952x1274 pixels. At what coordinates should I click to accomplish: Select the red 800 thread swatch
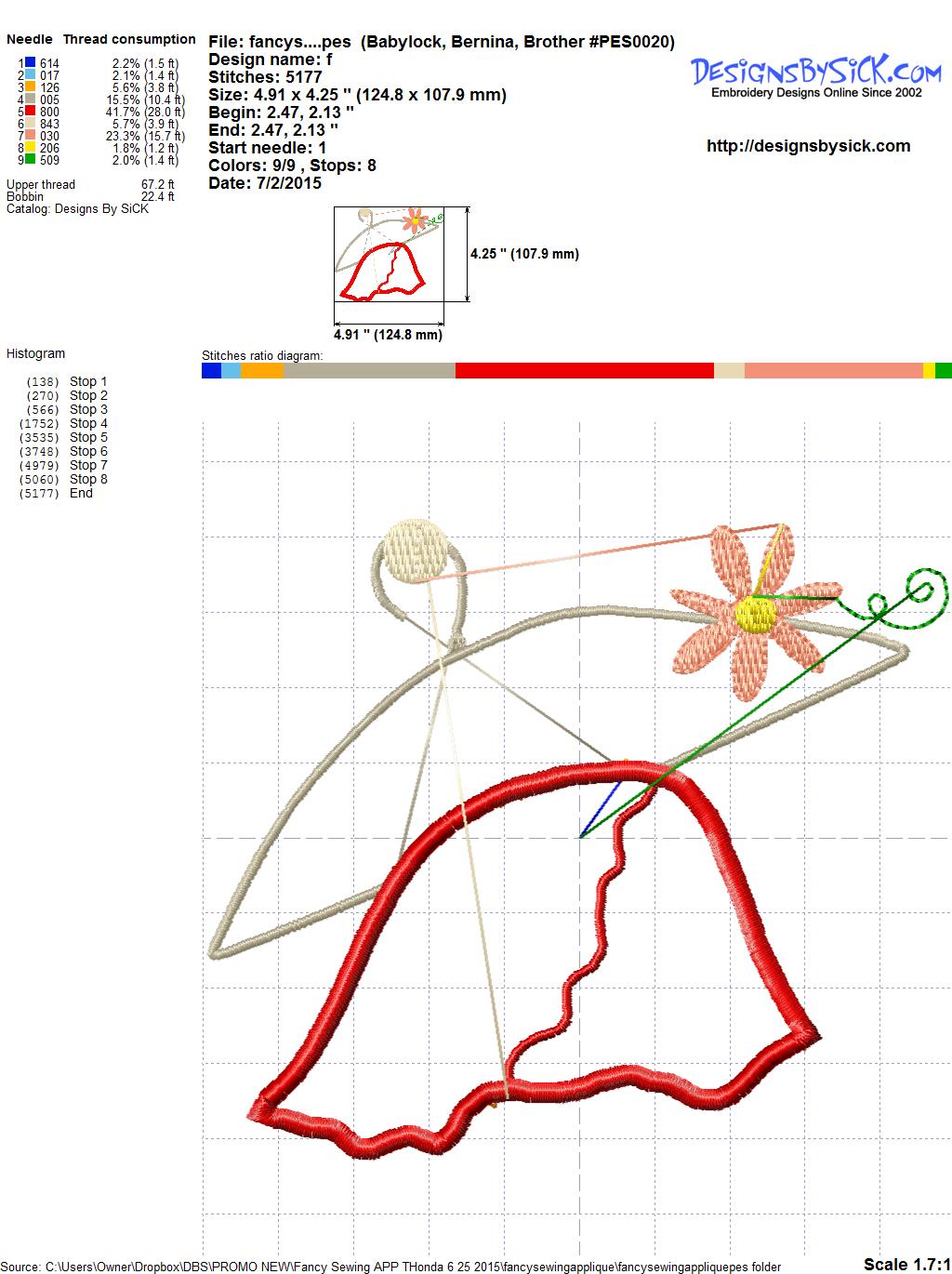31,112
